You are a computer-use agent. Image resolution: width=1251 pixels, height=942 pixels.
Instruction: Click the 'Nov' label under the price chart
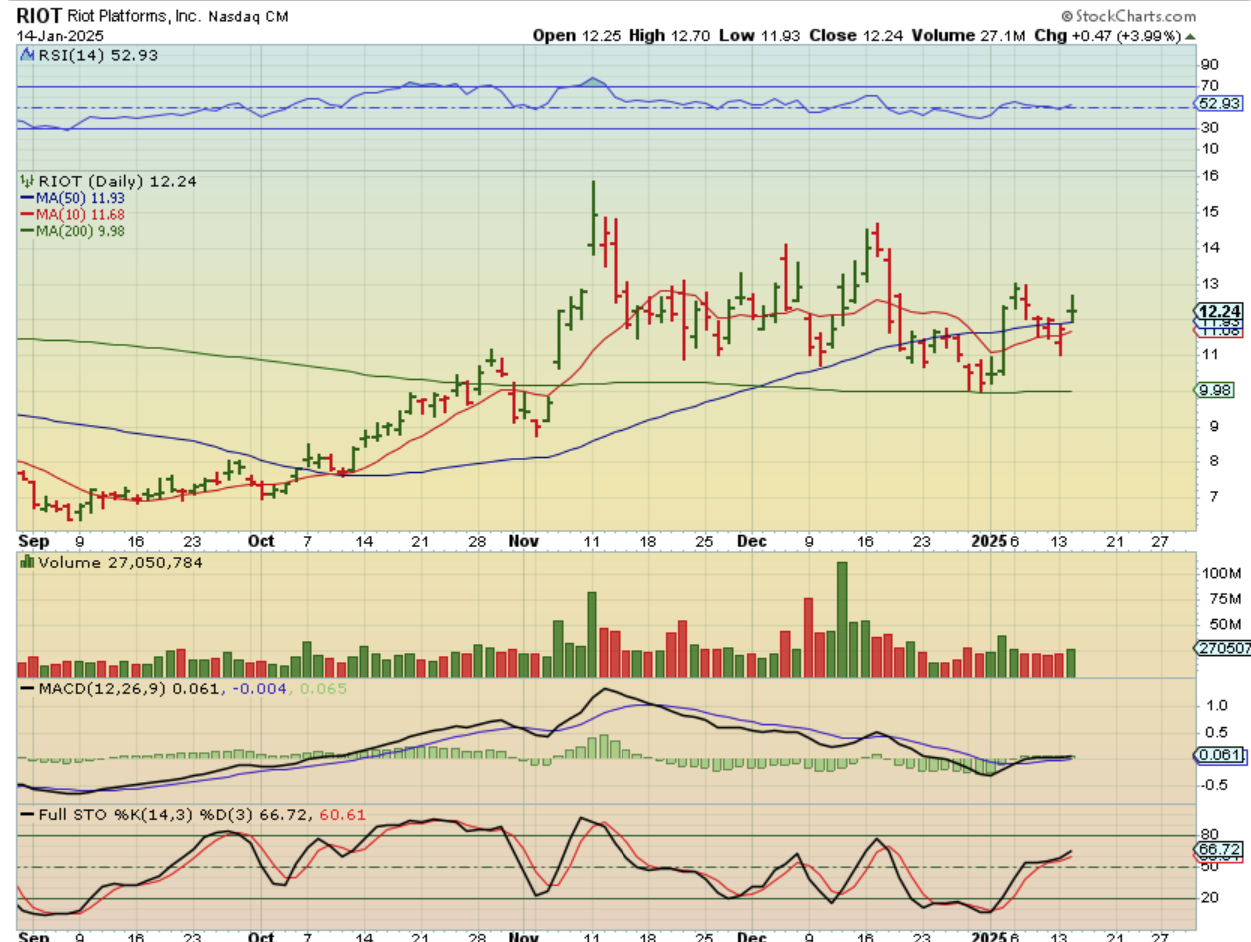tap(525, 541)
